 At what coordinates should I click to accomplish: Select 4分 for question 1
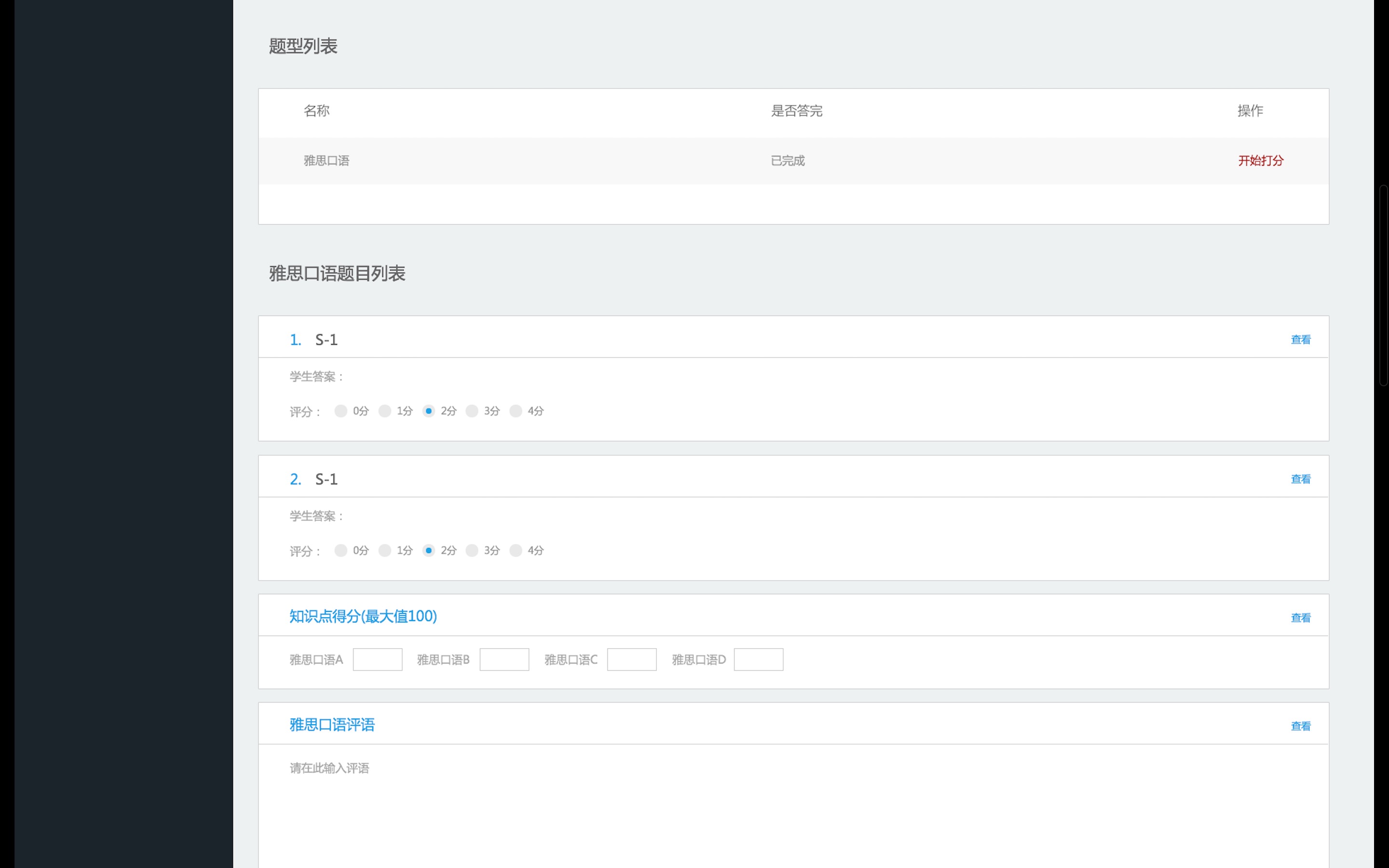(x=516, y=411)
